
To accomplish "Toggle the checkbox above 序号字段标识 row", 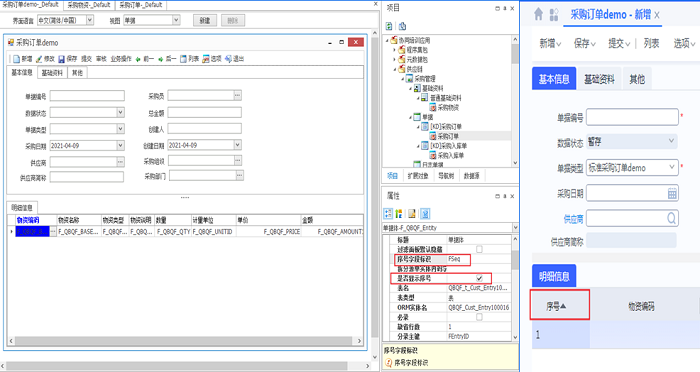I will 479,249.
